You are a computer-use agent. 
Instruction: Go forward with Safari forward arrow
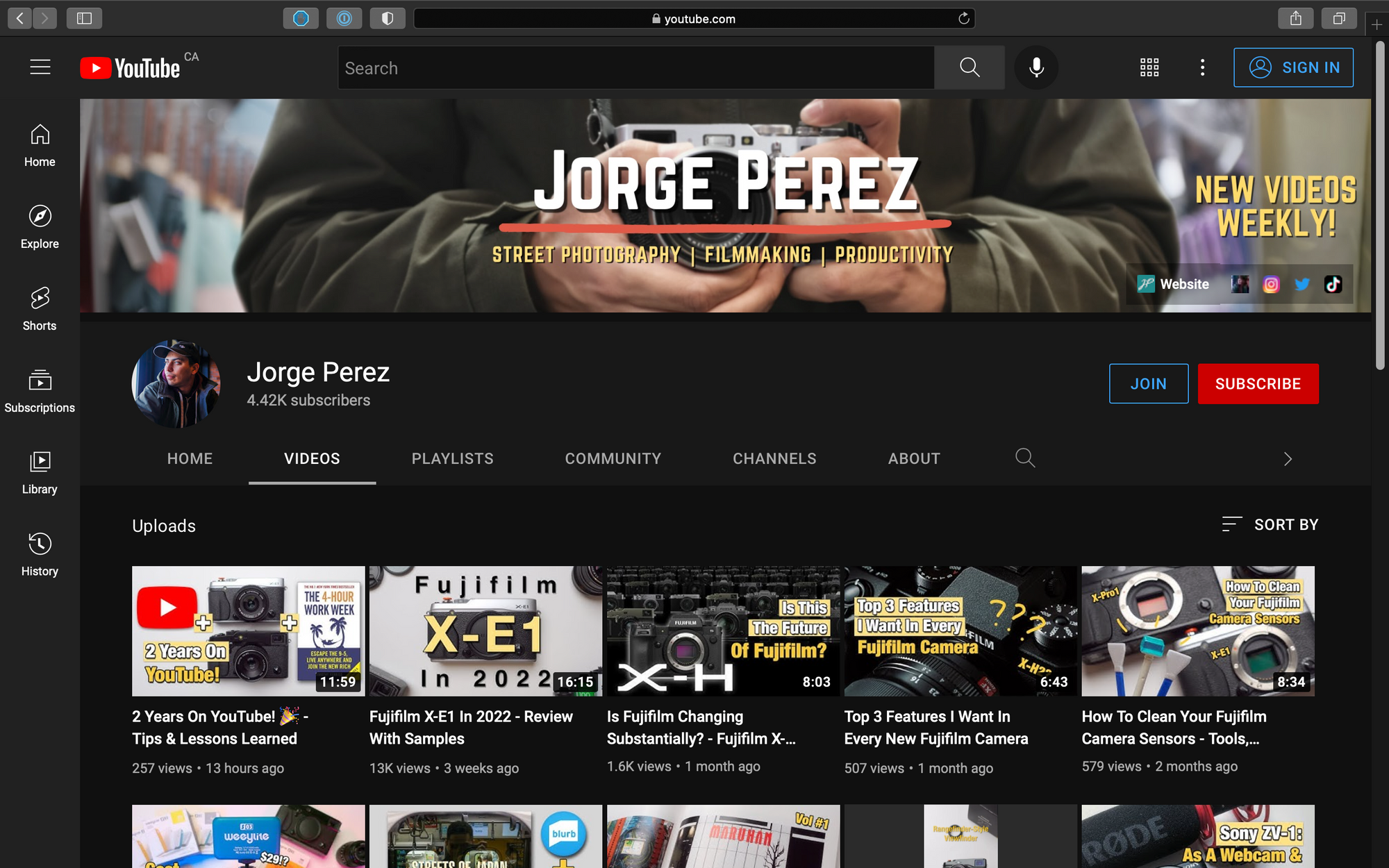45,18
